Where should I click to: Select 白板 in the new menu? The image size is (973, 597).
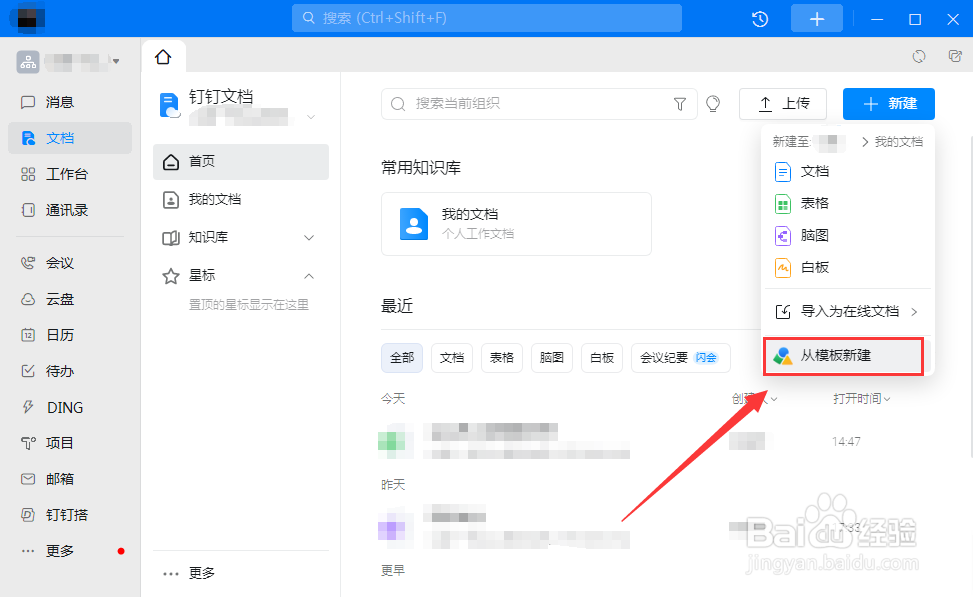click(x=848, y=267)
